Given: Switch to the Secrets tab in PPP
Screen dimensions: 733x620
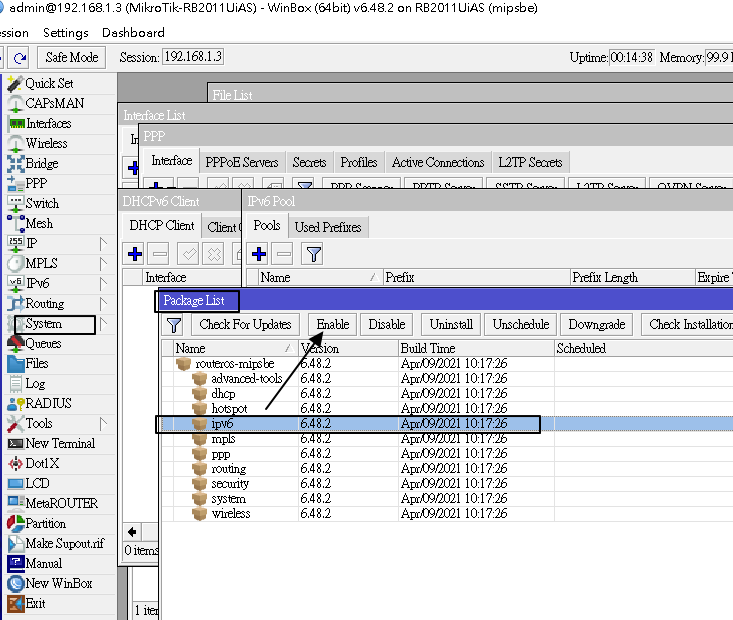Looking at the screenshot, I should 309,162.
